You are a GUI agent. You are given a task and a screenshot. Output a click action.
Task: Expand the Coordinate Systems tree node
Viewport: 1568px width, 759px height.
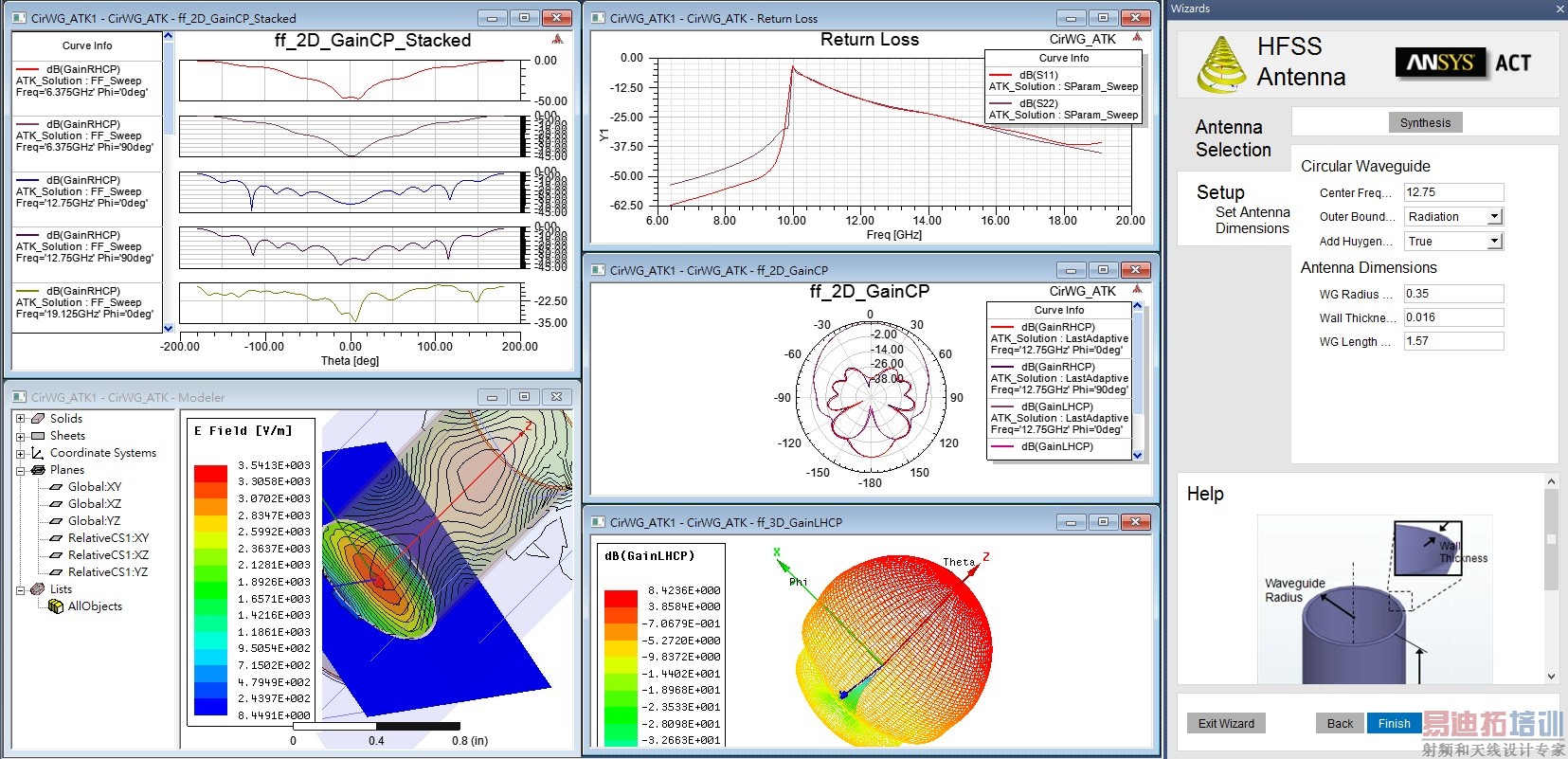[20, 453]
